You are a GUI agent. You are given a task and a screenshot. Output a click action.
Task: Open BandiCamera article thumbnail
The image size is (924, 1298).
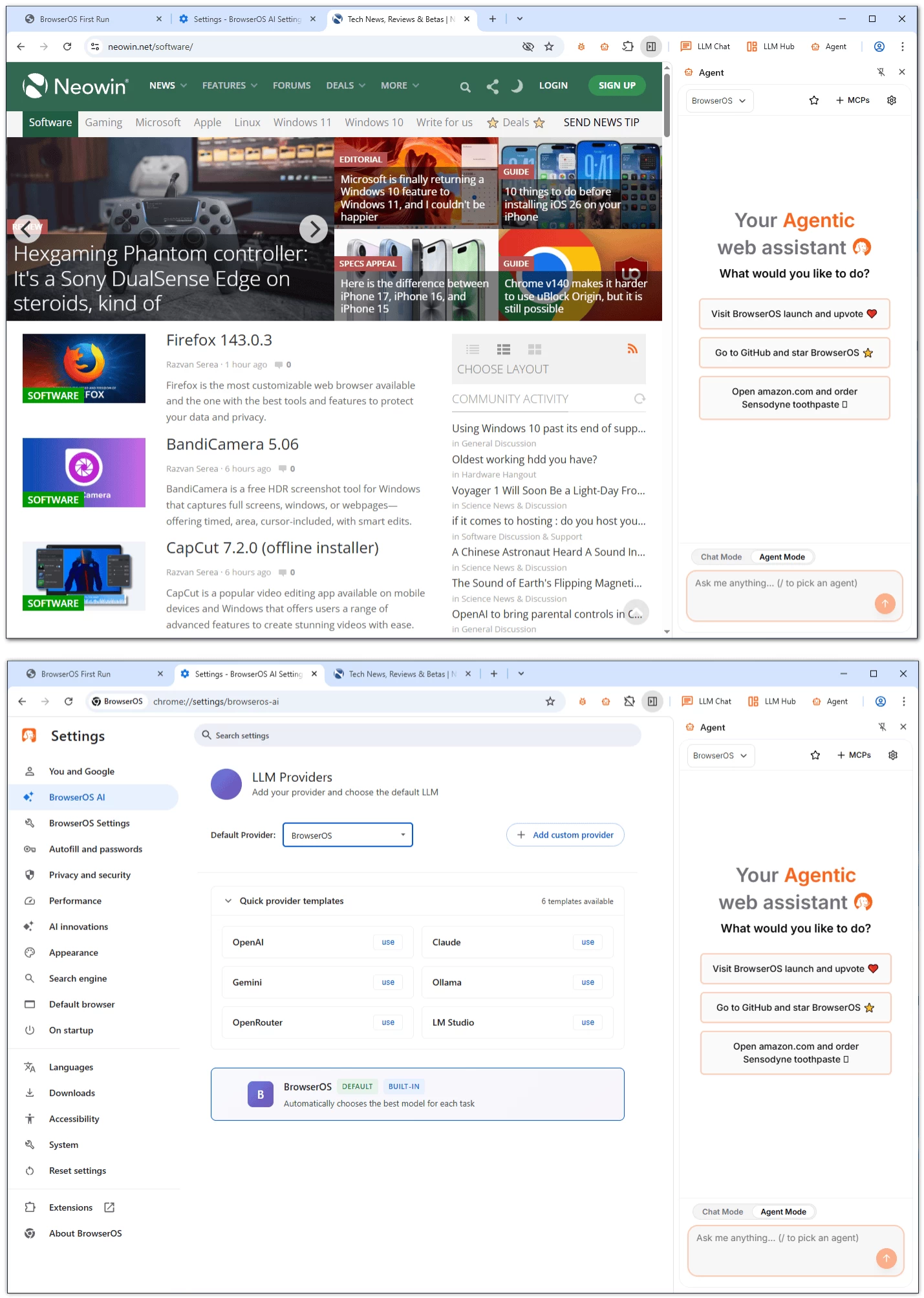coord(84,473)
